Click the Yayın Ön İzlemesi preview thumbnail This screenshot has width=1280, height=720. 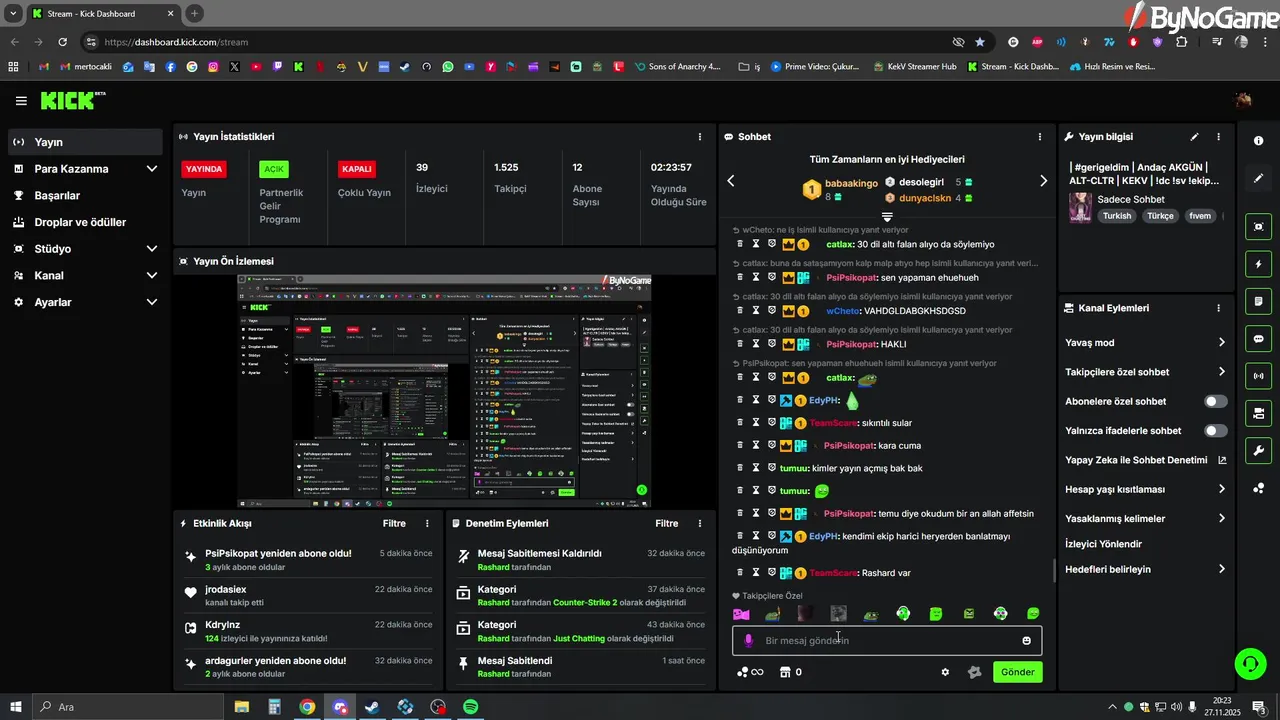(444, 391)
